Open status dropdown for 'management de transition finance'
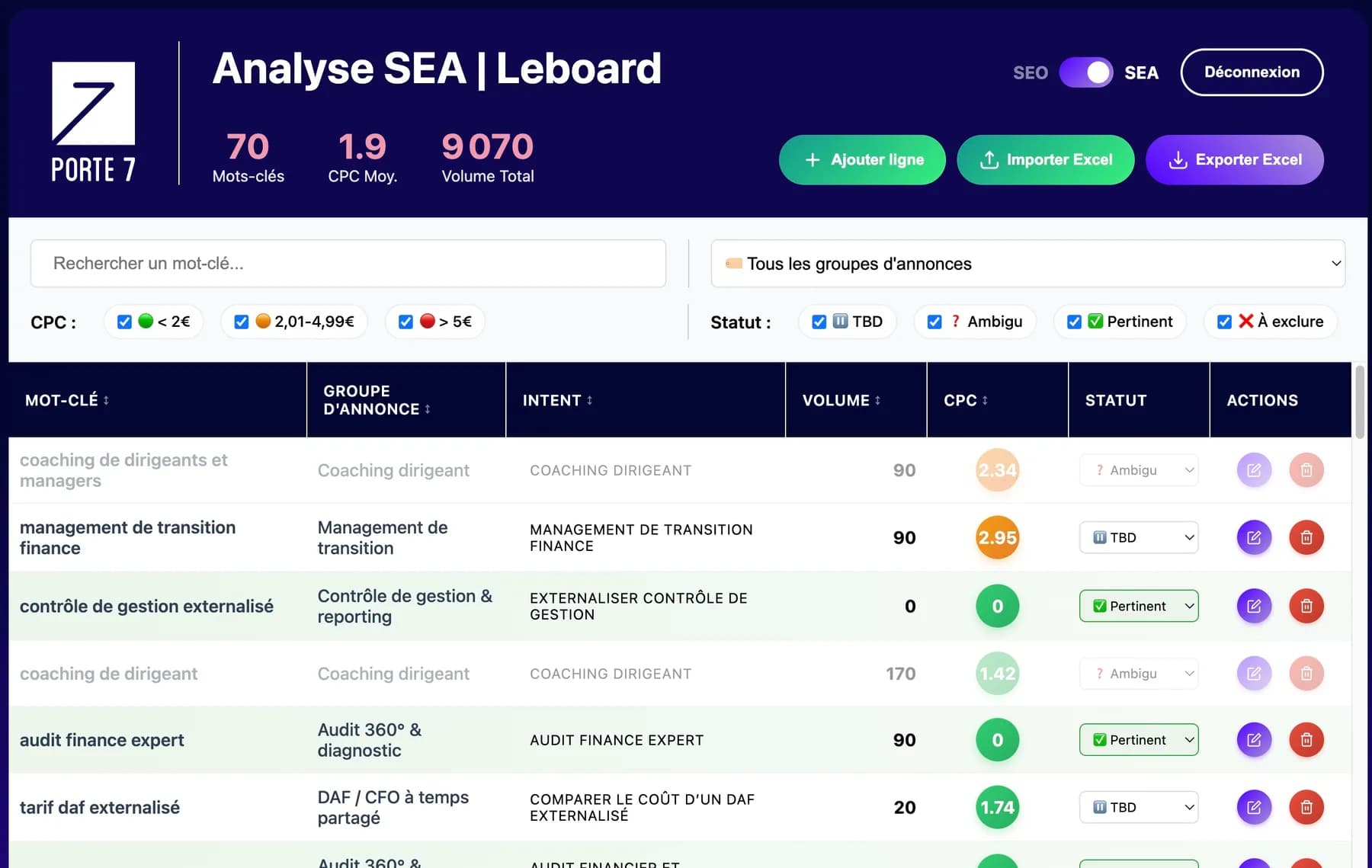 (x=1139, y=538)
